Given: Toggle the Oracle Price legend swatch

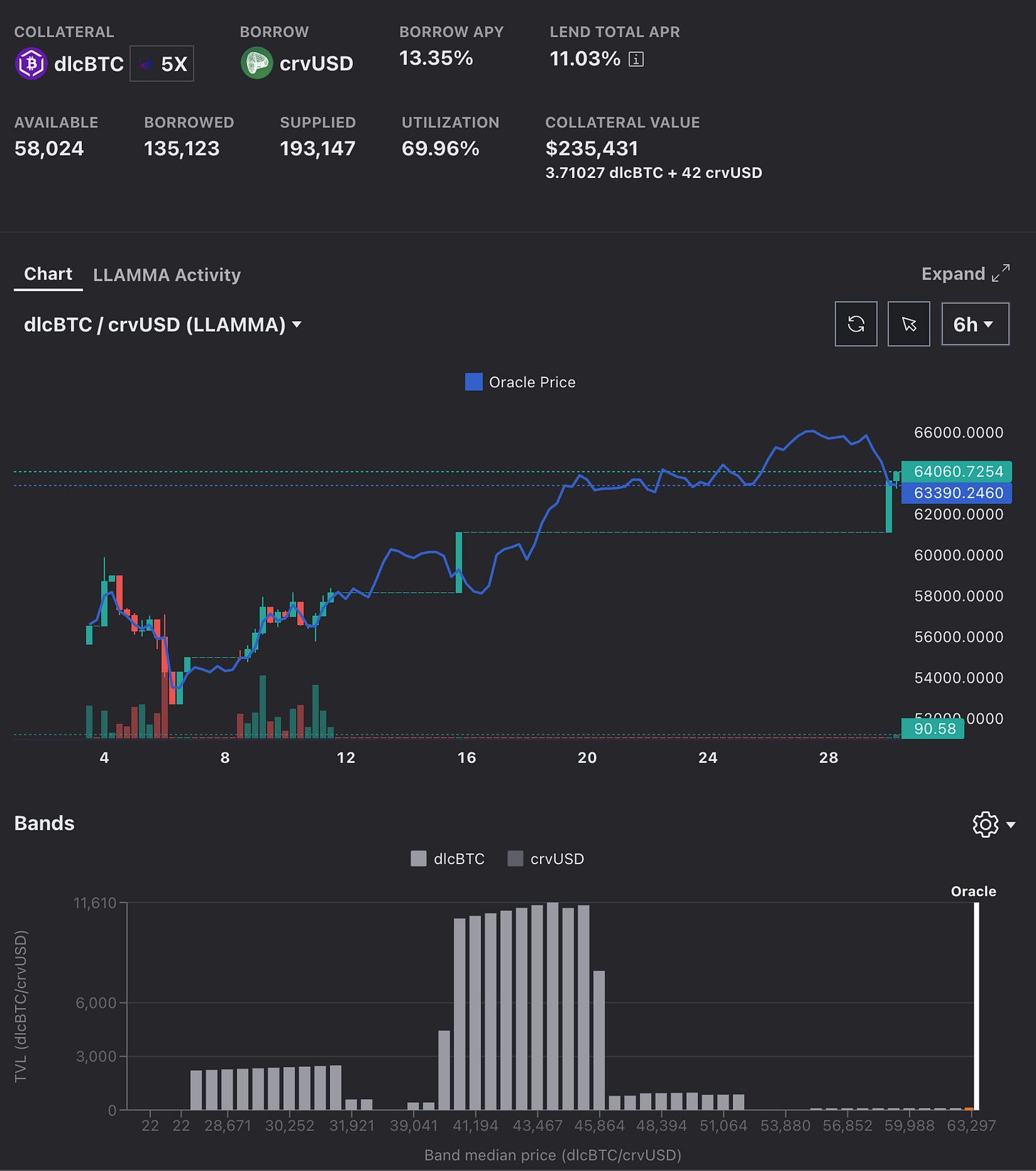Looking at the screenshot, I should (x=474, y=382).
